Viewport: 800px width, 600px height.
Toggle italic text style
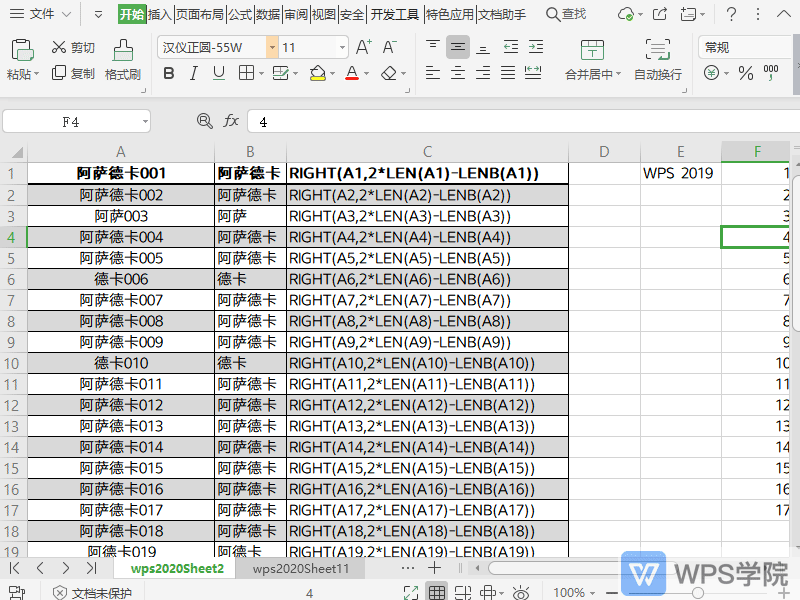tap(192, 73)
